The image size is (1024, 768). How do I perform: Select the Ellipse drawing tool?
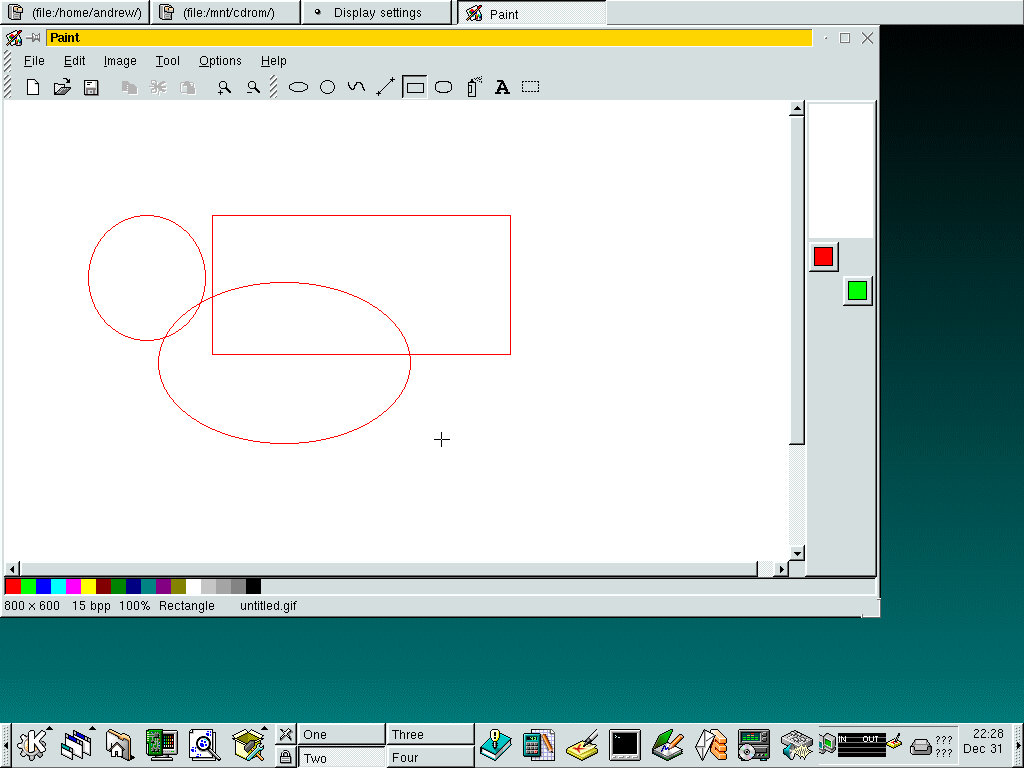tap(298, 87)
